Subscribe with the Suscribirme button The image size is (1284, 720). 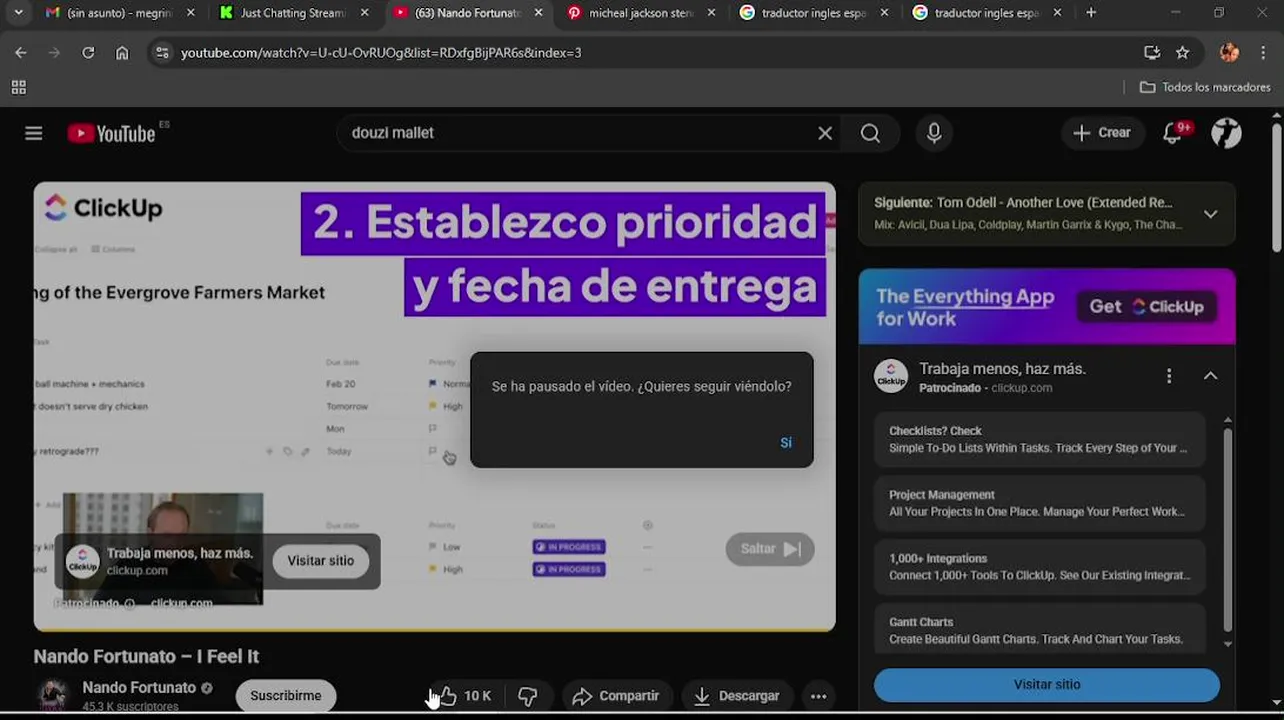tap(286, 696)
